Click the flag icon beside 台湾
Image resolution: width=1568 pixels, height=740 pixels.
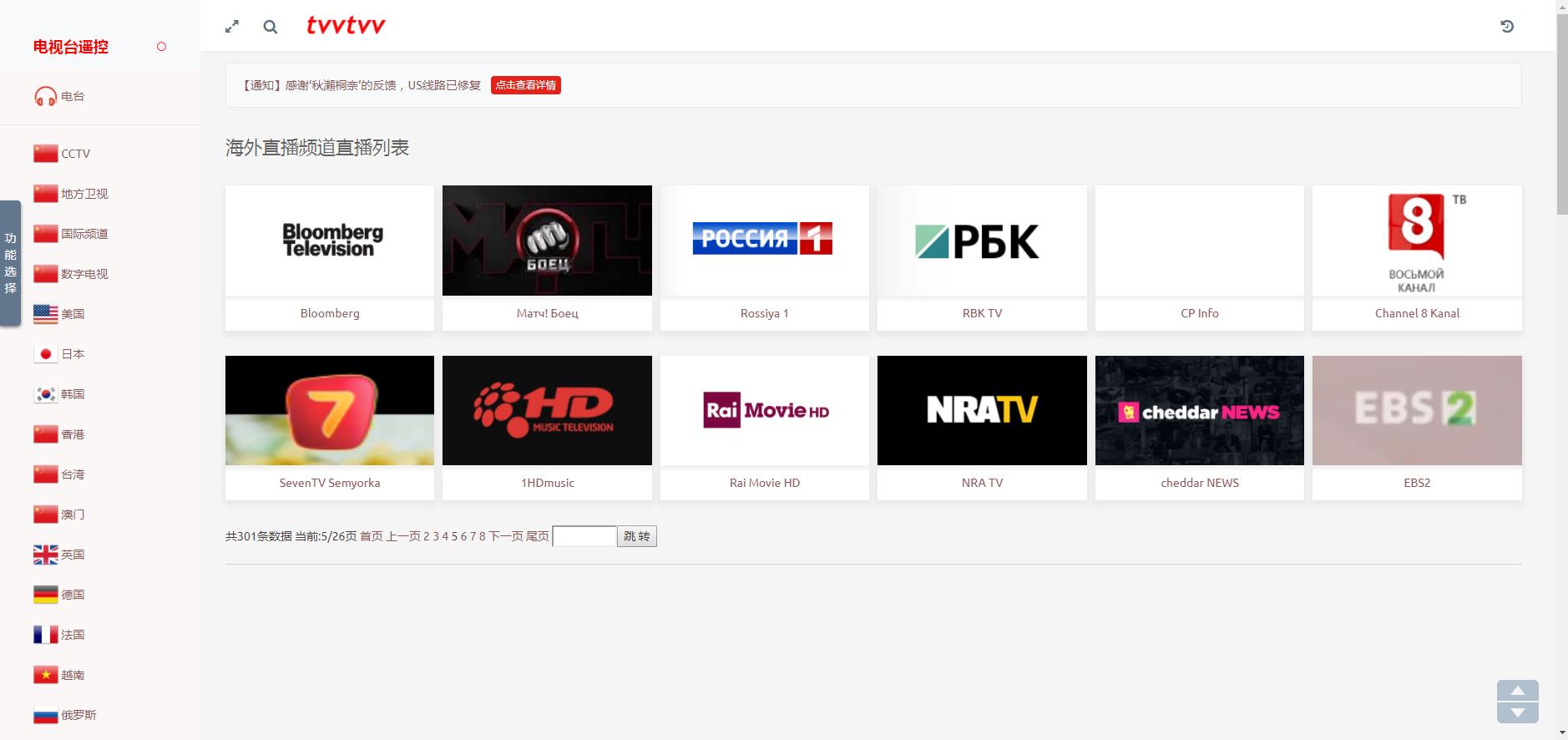point(45,474)
